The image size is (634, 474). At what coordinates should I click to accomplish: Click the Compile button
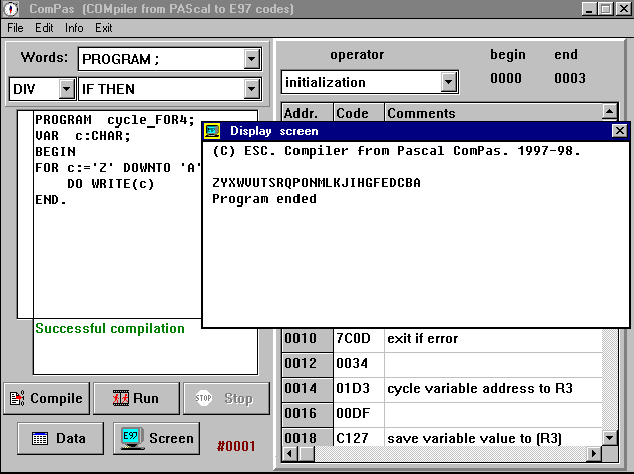click(x=46, y=398)
